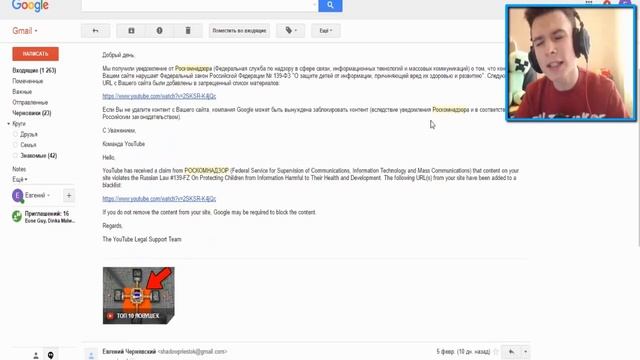
Task: Open the Gmail dropdown menu
Action: click(x=25, y=31)
